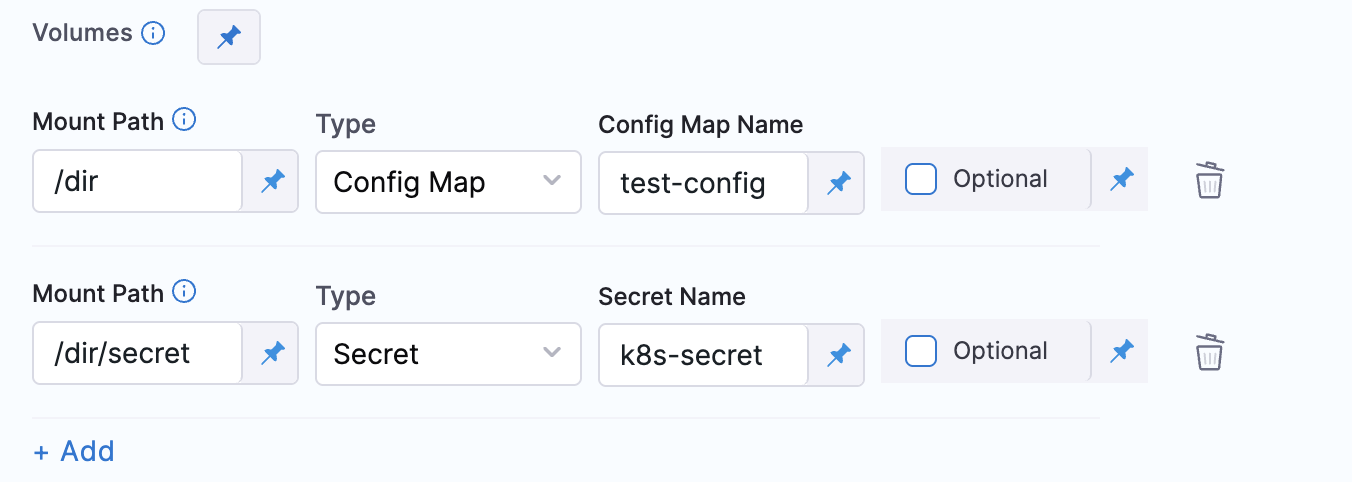Click the pin icon for k8s-secret name
This screenshot has height=482, width=1352.
tap(838, 353)
